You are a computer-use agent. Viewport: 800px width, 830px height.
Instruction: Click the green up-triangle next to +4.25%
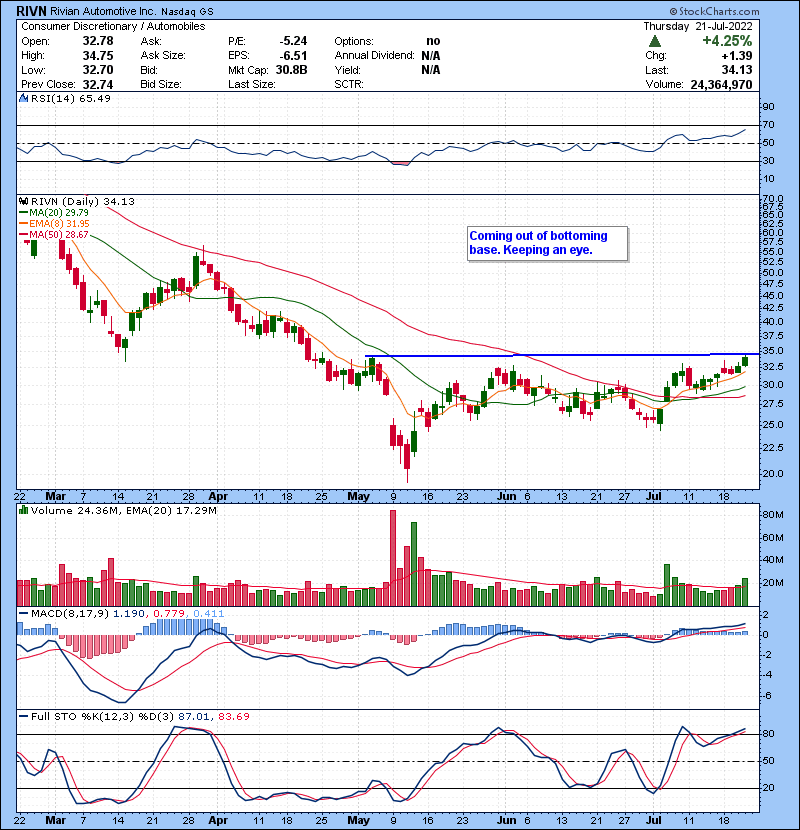[x=654, y=41]
